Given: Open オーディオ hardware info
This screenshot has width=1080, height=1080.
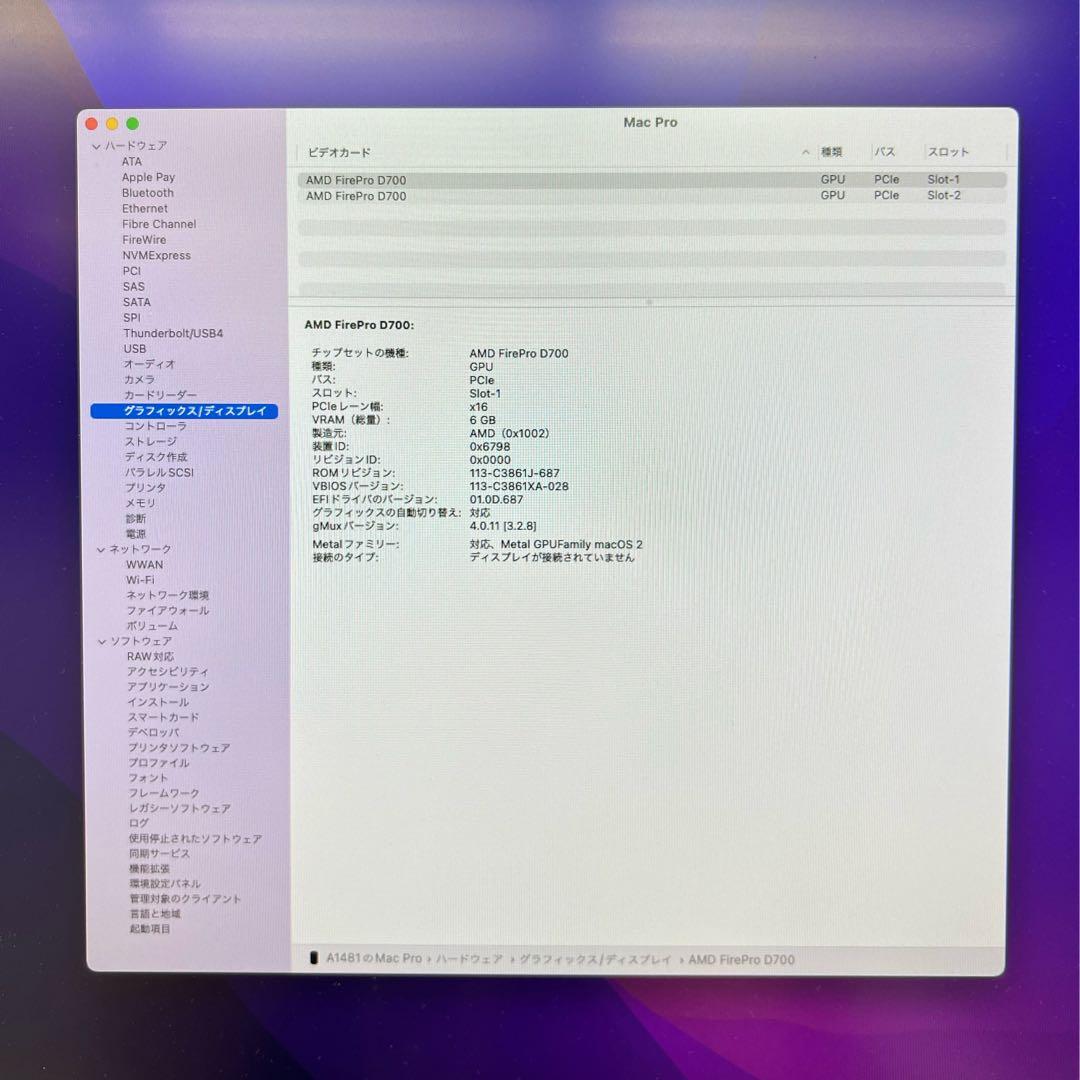Looking at the screenshot, I should click(x=149, y=364).
